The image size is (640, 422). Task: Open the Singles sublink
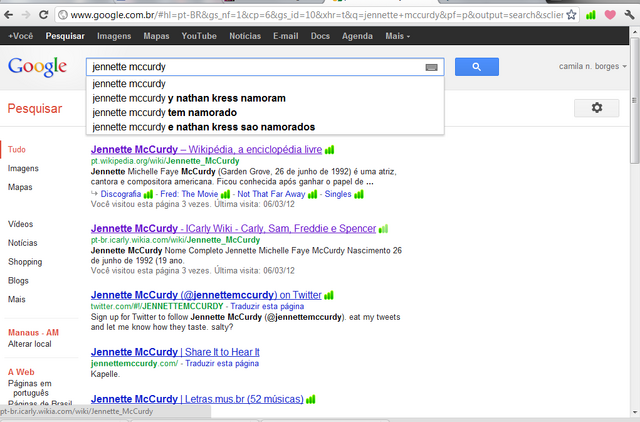338,194
